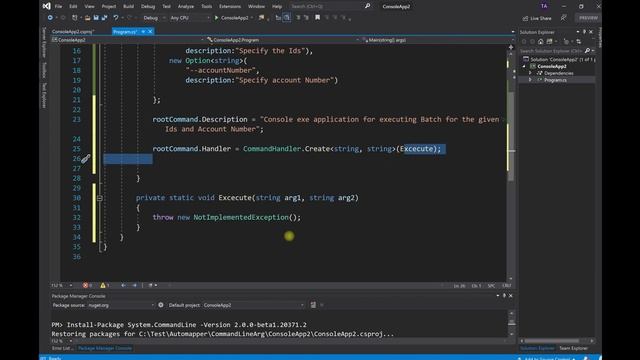The height and width of the screenshot is (360, 640).
Task: Click the screwdriver quick actions icon on line 26
Action: 85,159
